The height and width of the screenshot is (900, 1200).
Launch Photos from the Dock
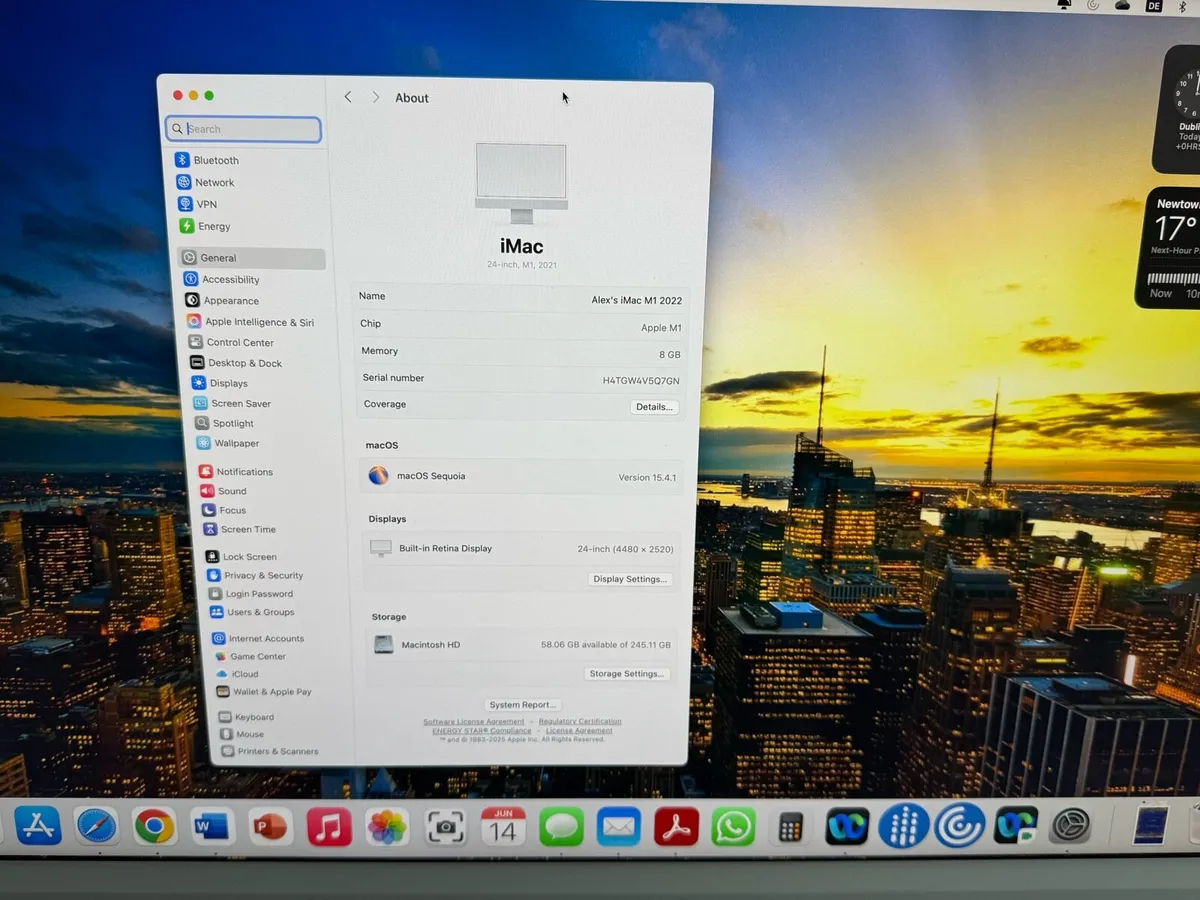(387, 827)
